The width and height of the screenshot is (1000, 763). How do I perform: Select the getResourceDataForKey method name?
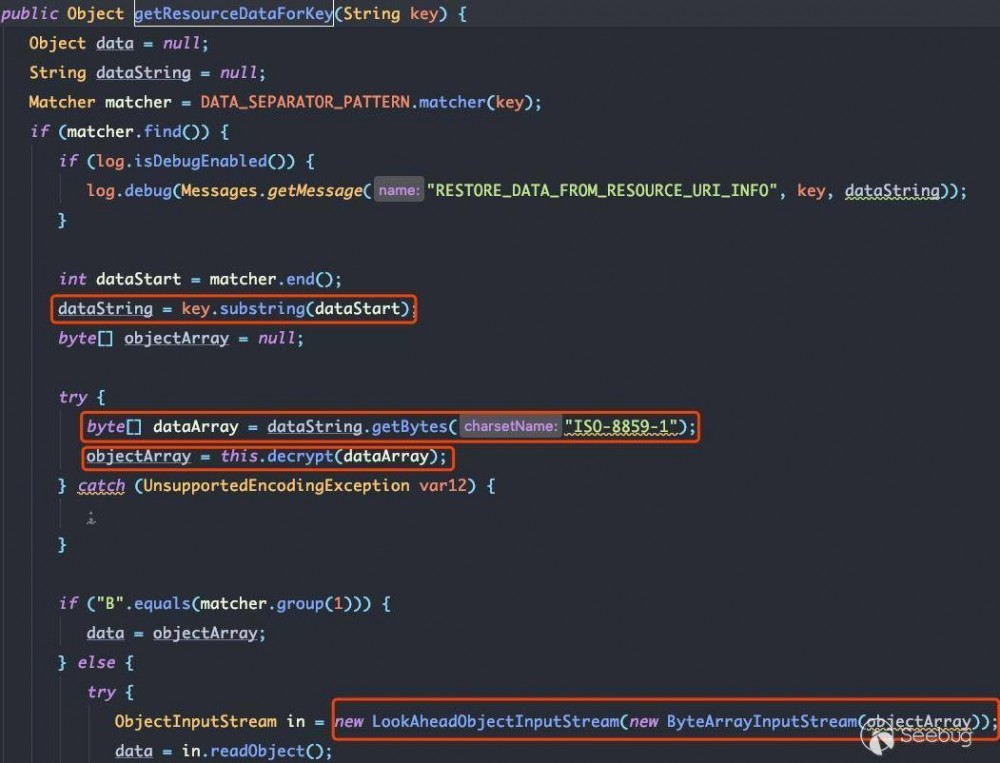pyautogui.click(x=232, y=14)
